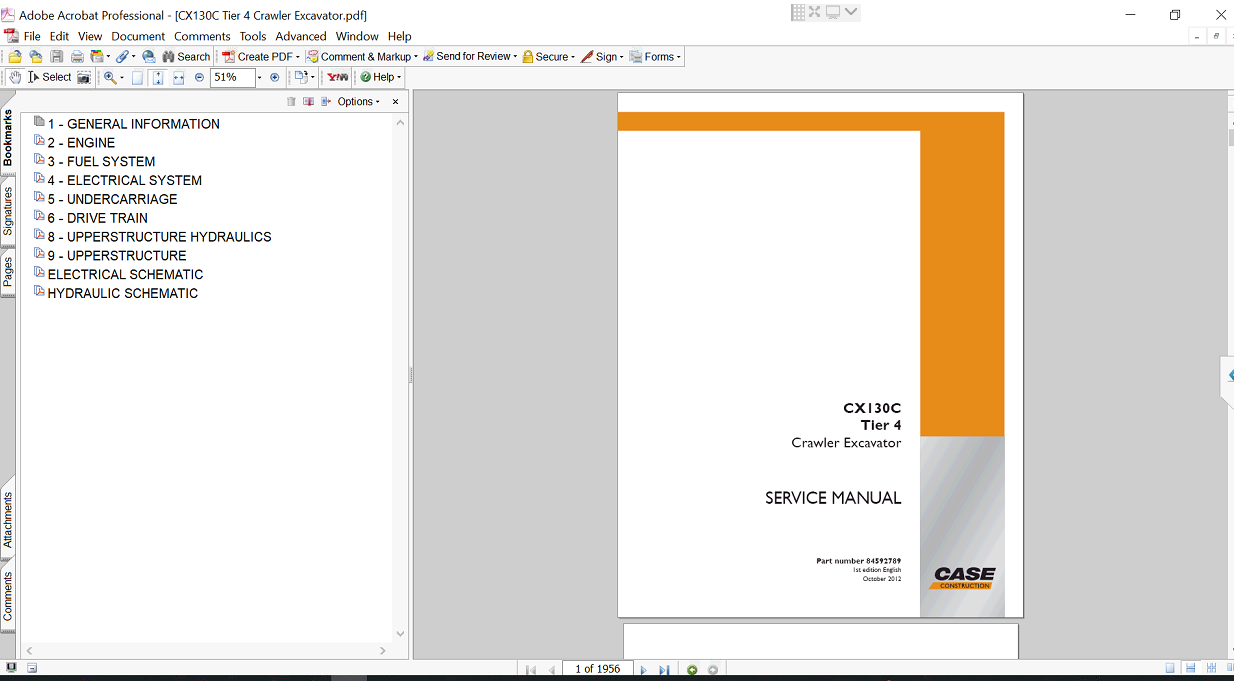Click the Search button with binoculars
The image size is (1234, 681).
(x=186, y=57)
